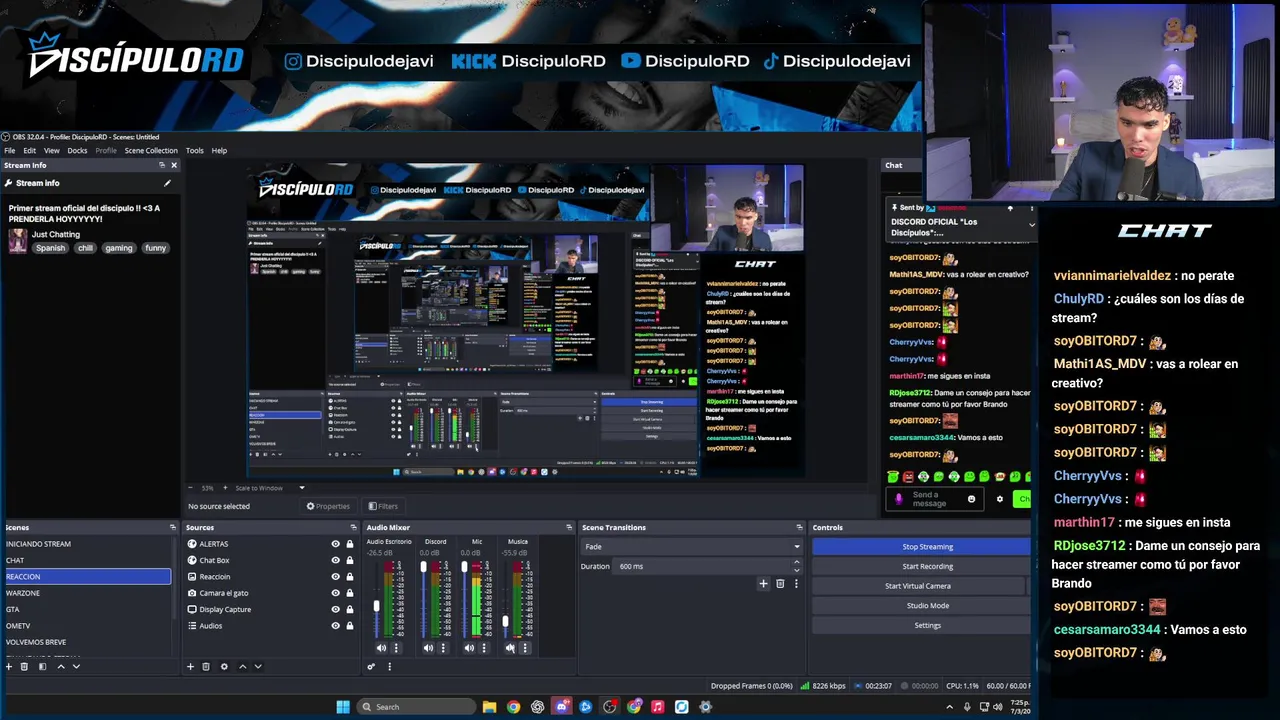The width and height of the screenshot is (1280, 720).
Task: Open the Tools menu
Action: 194,150
